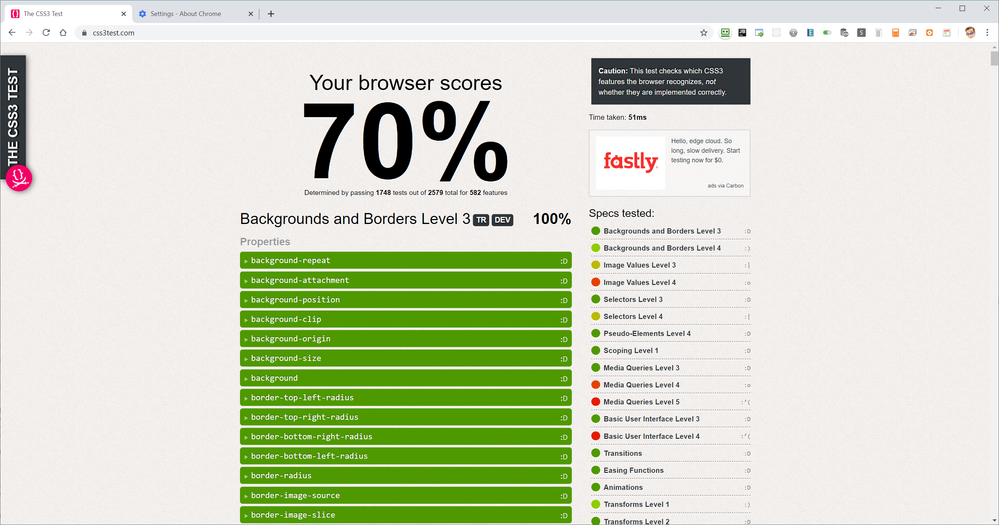Open the blue letter E extension
This screenshot has height=525, width=999.
point(810,32)
